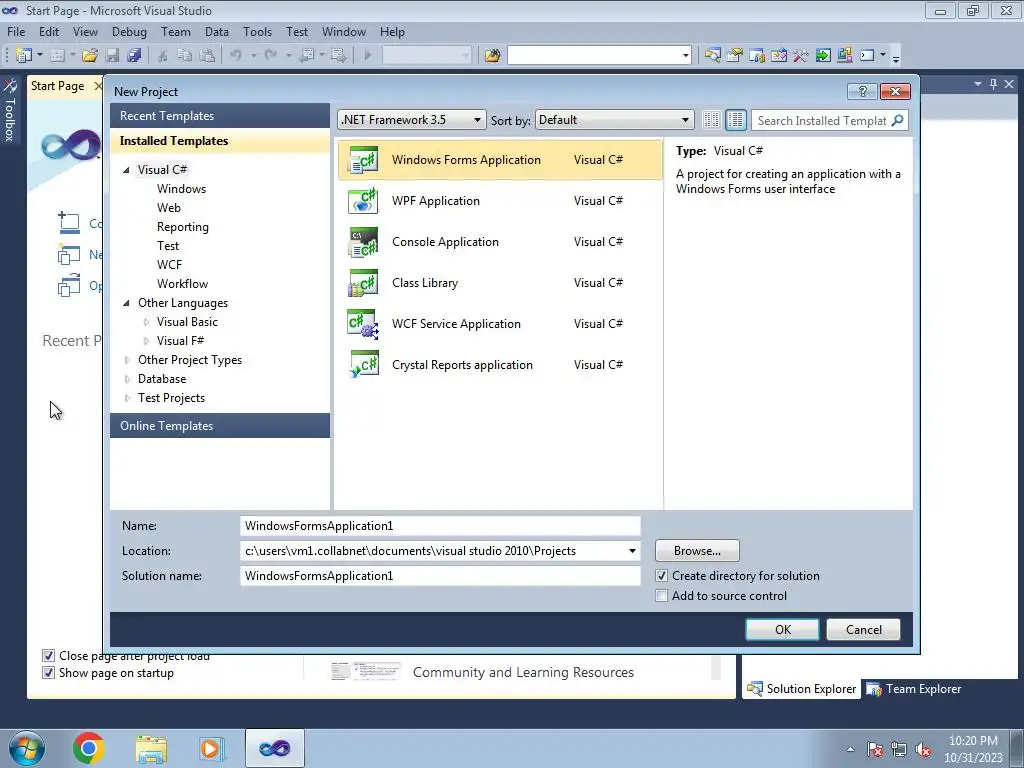Open the Debug menu
This screenshot has height=768, width=1024.
[129, 31]
